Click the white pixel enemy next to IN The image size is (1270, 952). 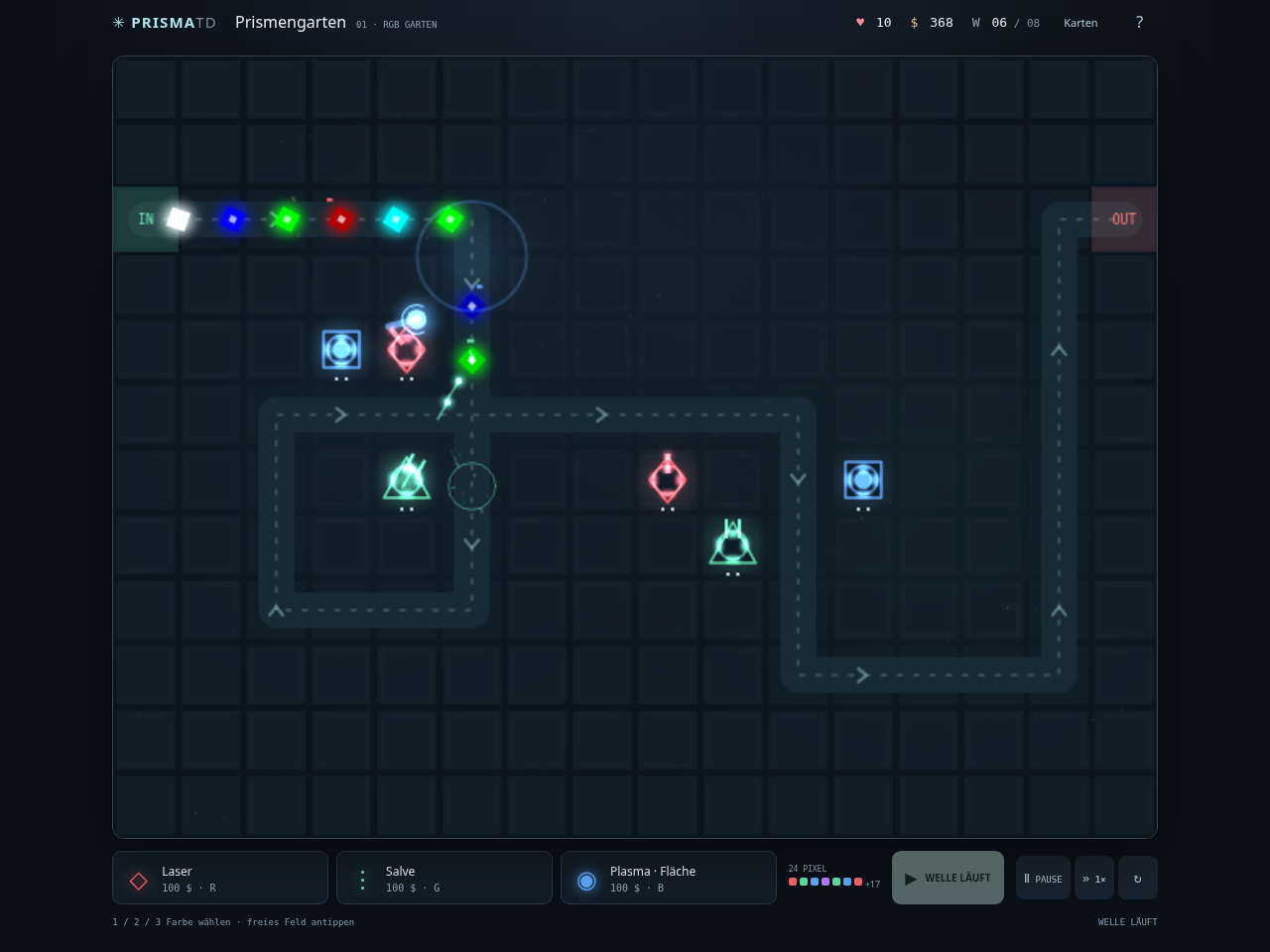(178, 219)
